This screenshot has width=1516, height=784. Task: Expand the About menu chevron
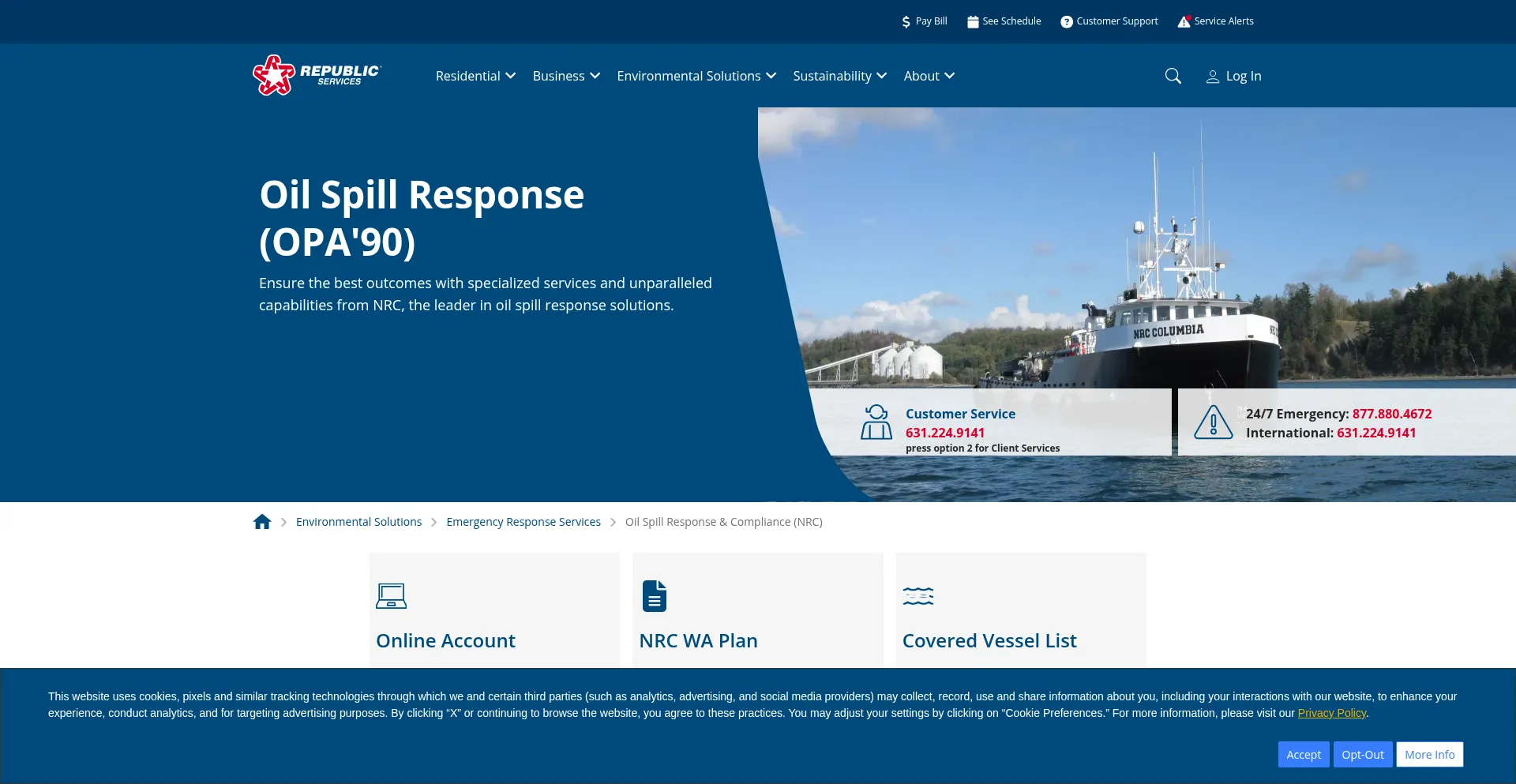(x=950, y=76)
